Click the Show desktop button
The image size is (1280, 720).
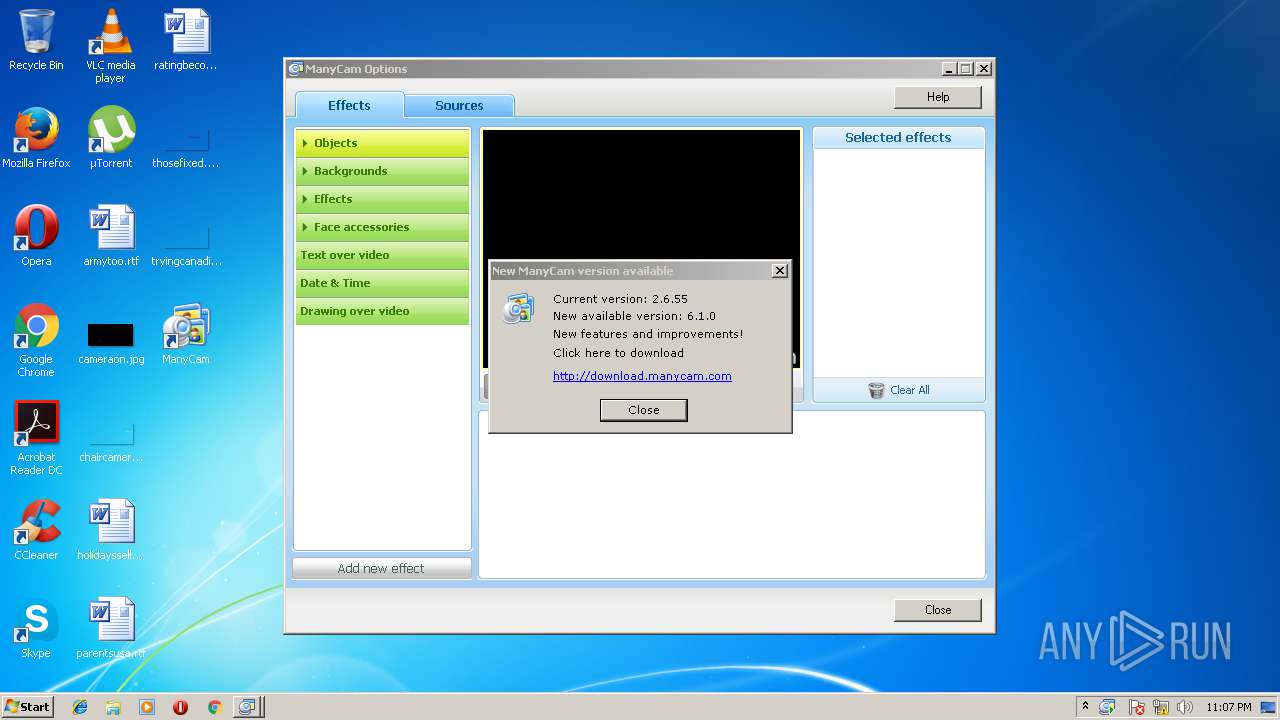coord(1269,707)
